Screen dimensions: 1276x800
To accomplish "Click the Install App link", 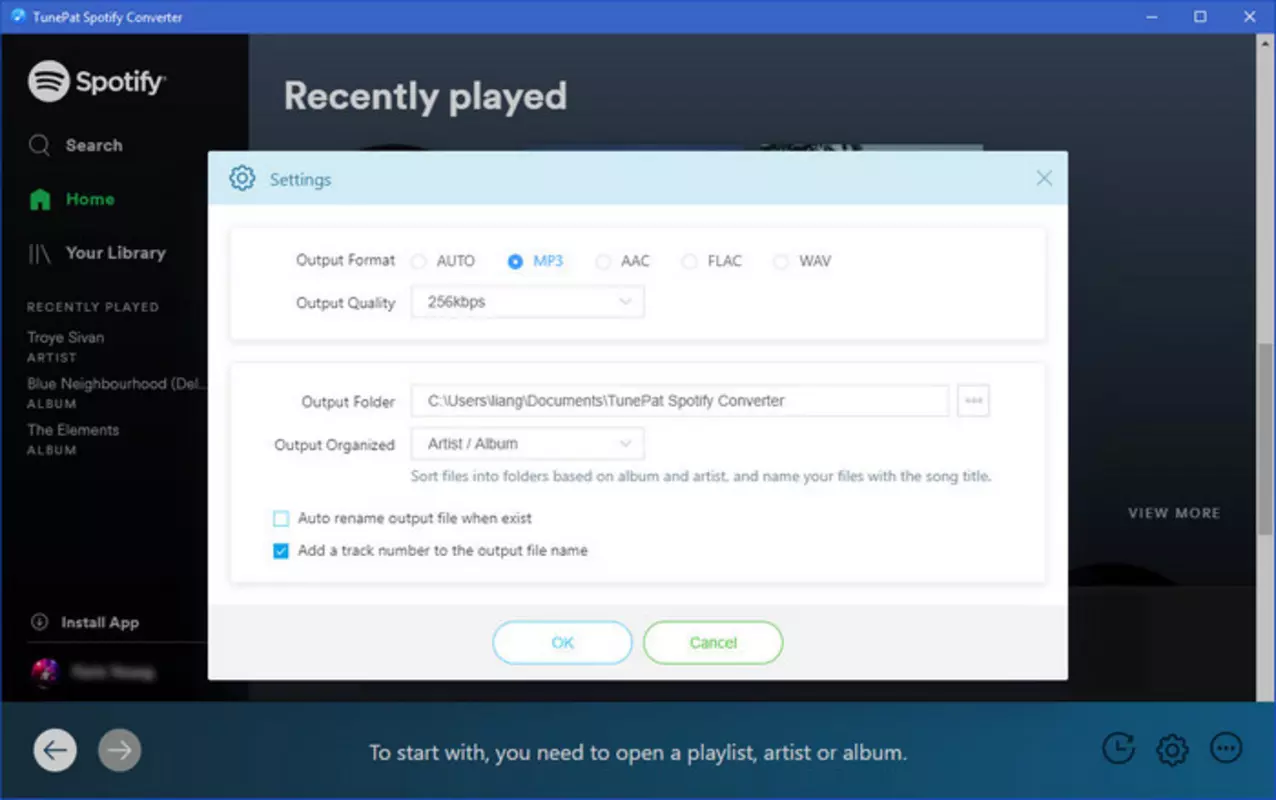I will tap(100, 622).
